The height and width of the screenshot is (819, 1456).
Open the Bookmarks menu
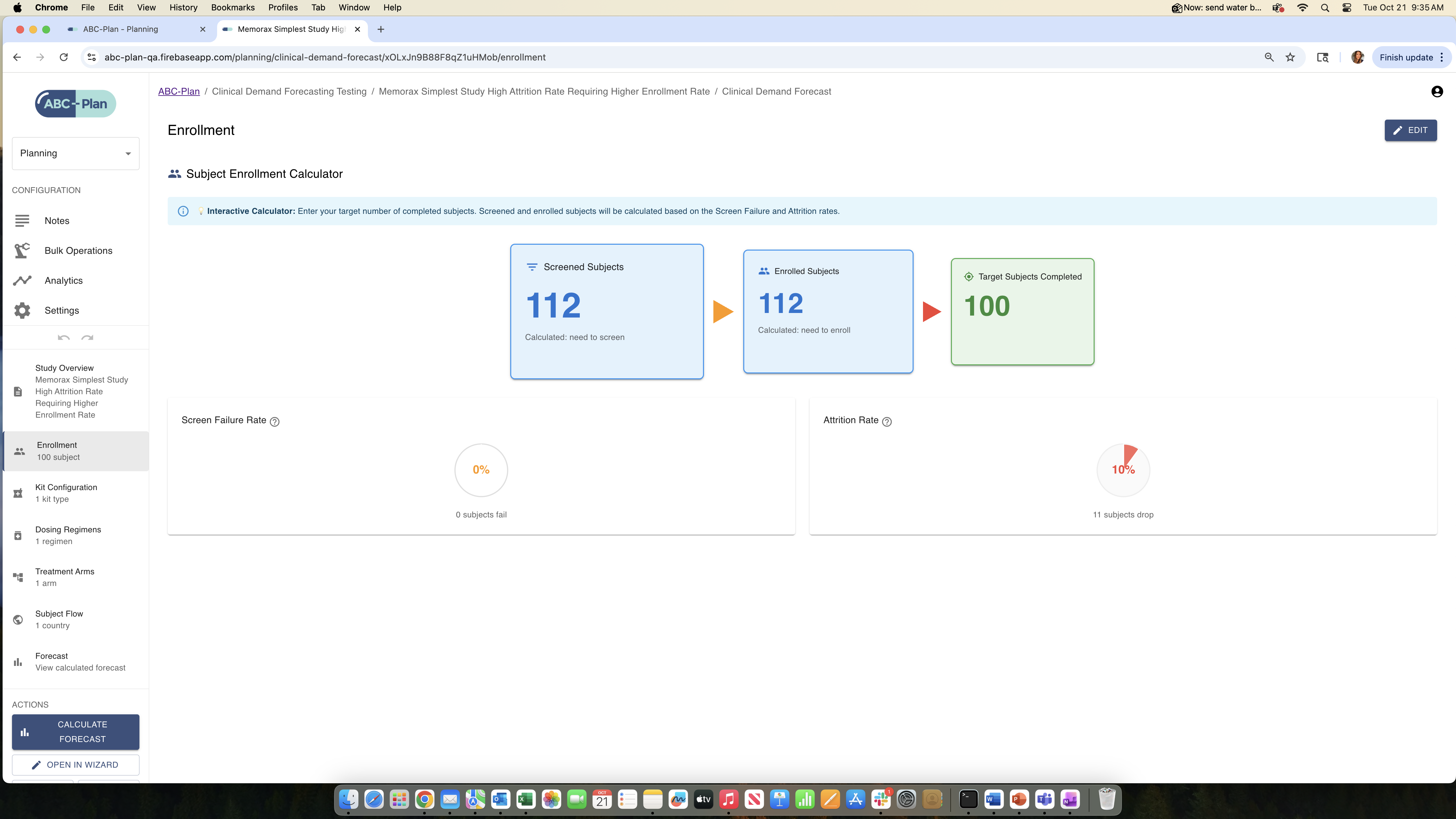pyautogui.click(x=232, y=7)
